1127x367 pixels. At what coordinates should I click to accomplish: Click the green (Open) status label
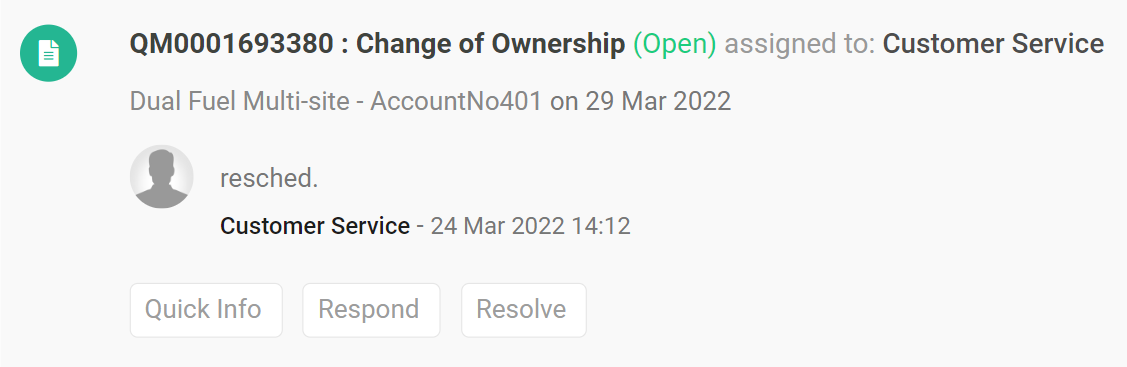pyautogui.click(x=674, y=45)
